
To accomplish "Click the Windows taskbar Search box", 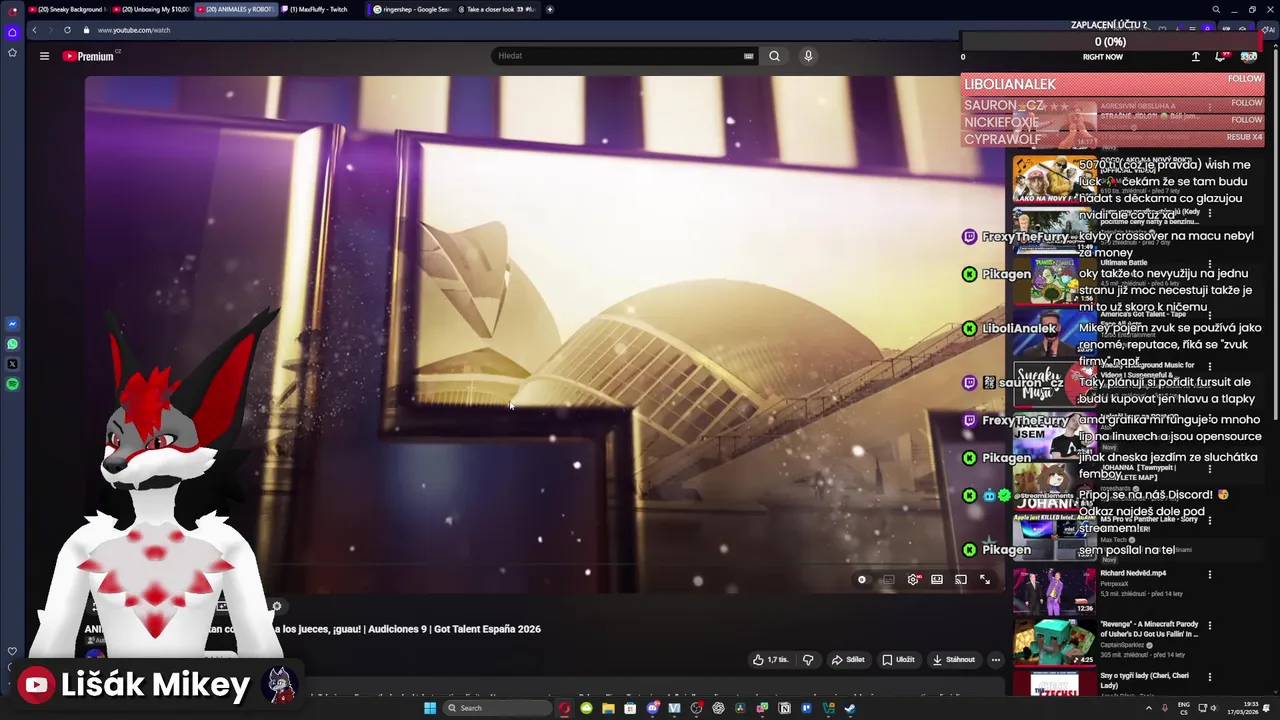I will [497, 708].
